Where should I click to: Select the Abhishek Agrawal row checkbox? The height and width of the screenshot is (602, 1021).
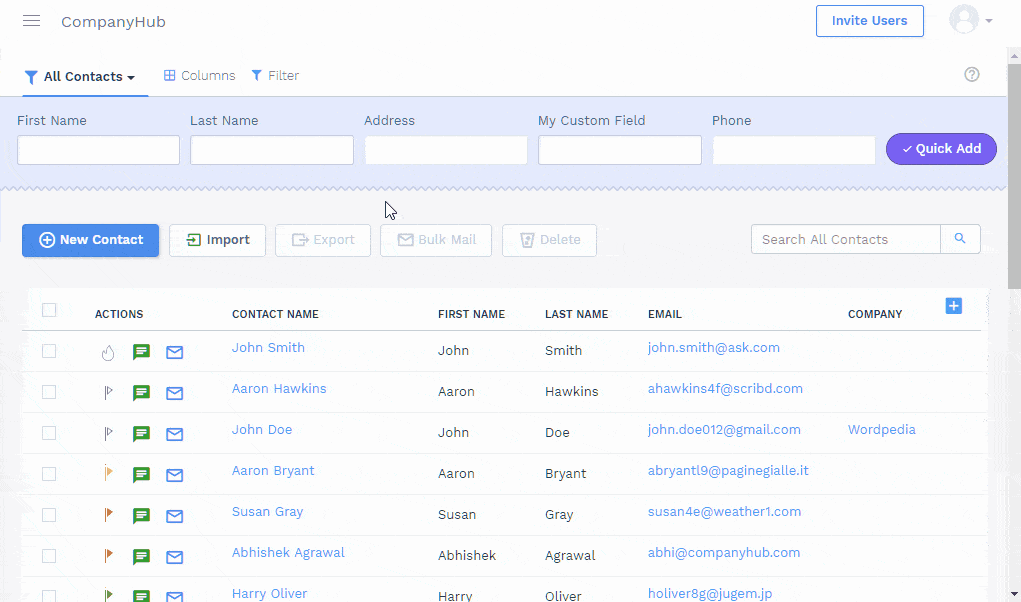pyautogui.click(x=49, y=556)
